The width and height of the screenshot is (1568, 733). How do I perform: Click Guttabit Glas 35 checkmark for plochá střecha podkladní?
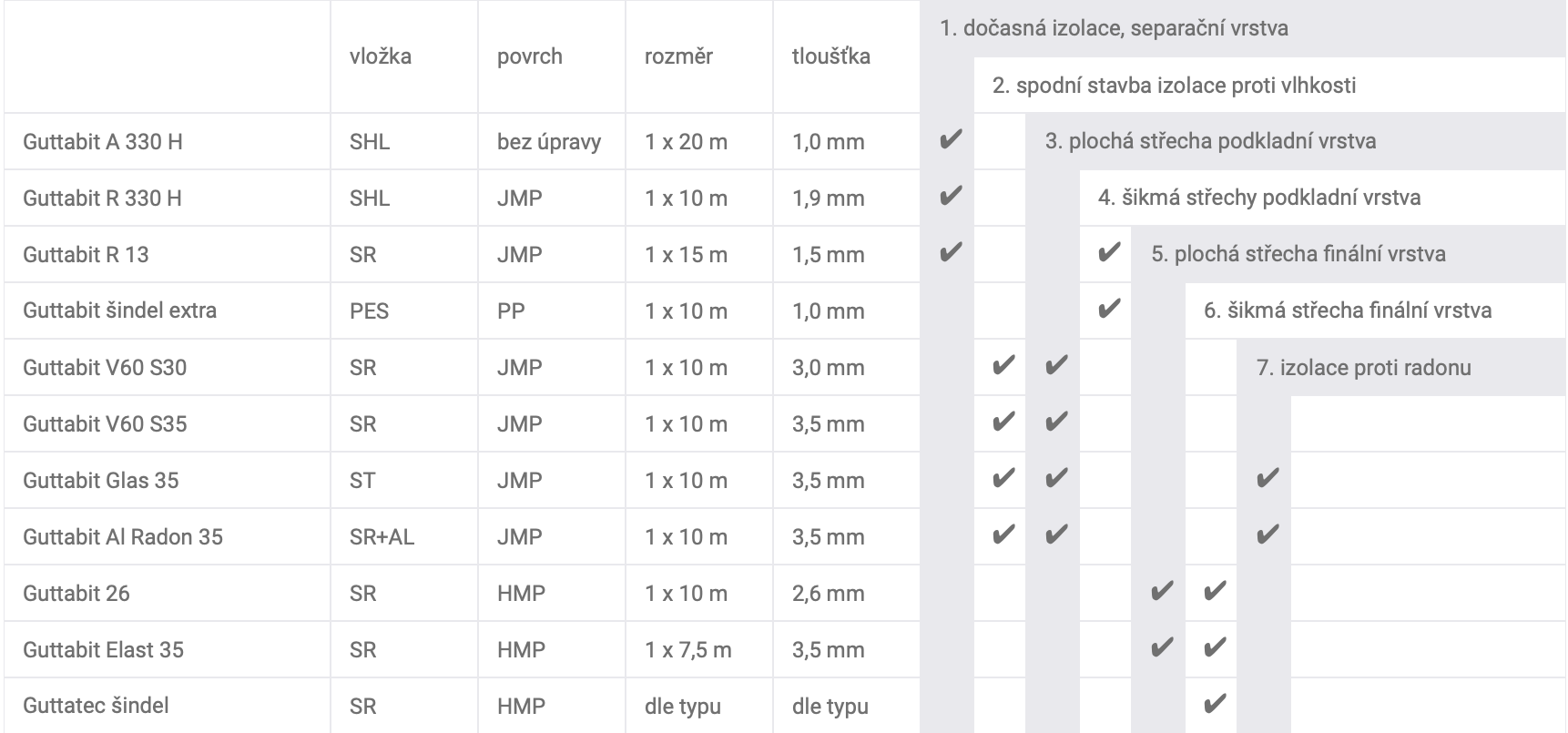point(1055,479)
